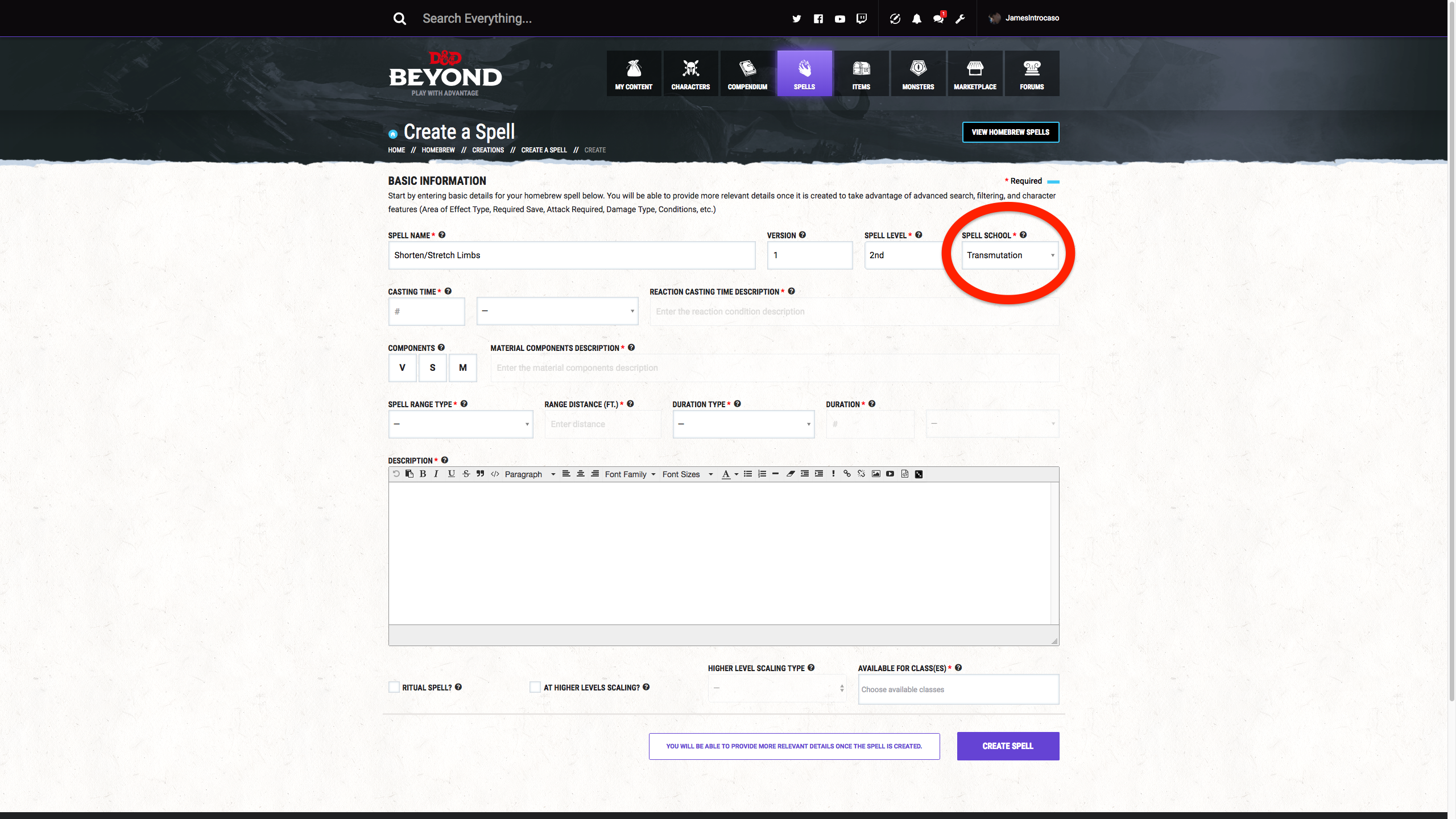Click the Create Spell button
Viewport: 1456px width, 819px height.
[1008, 746]
